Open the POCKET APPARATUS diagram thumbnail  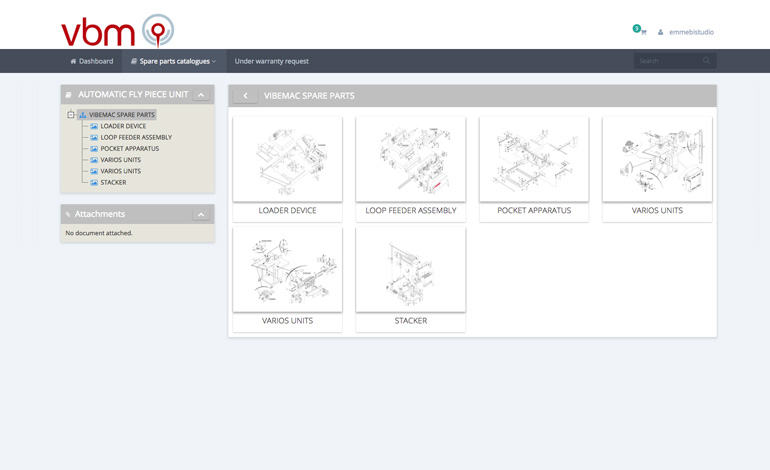click(x=534, y=159)
